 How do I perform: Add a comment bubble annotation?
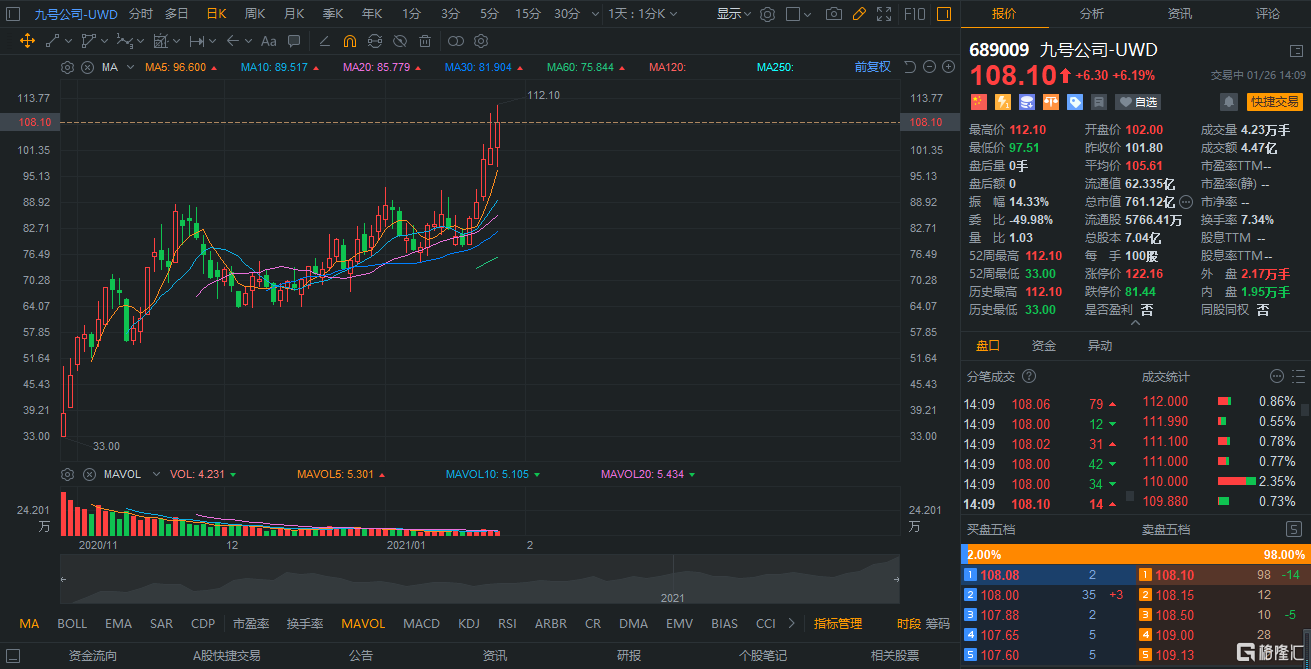click(x=294, y=41)
